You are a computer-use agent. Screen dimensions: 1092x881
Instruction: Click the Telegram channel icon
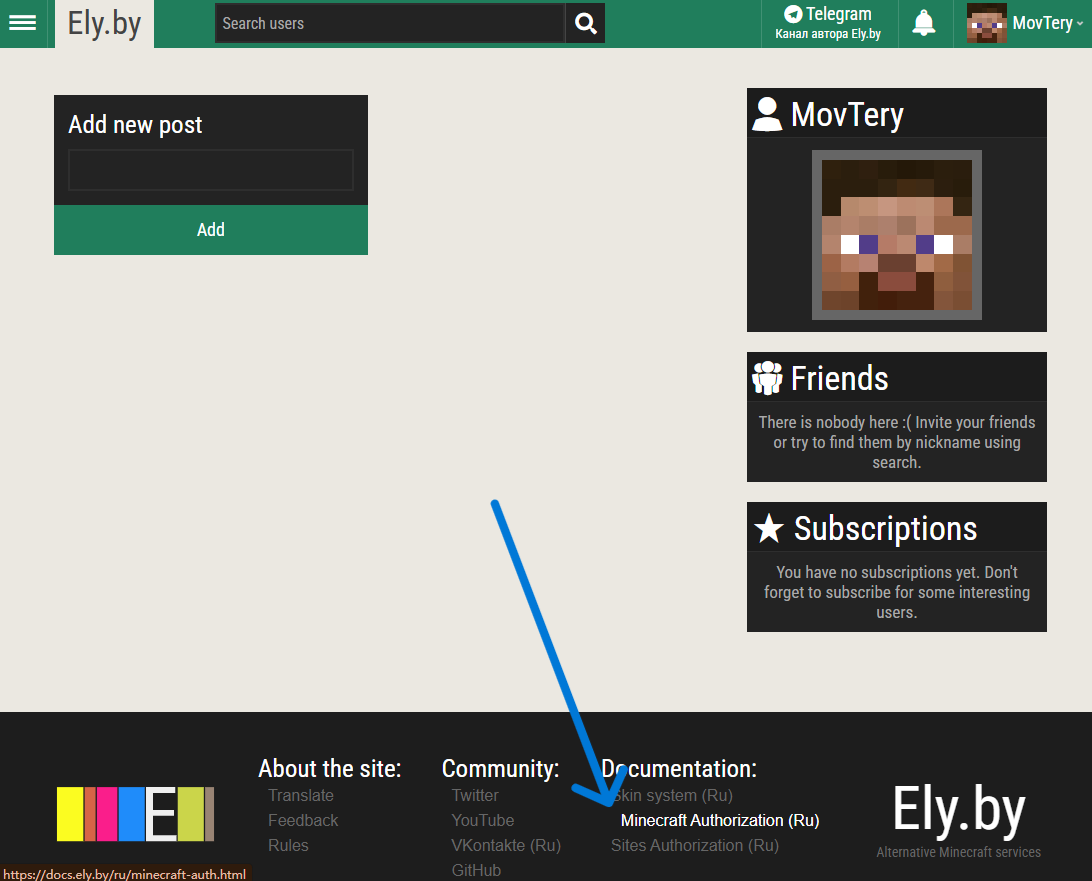pos(793,14)
